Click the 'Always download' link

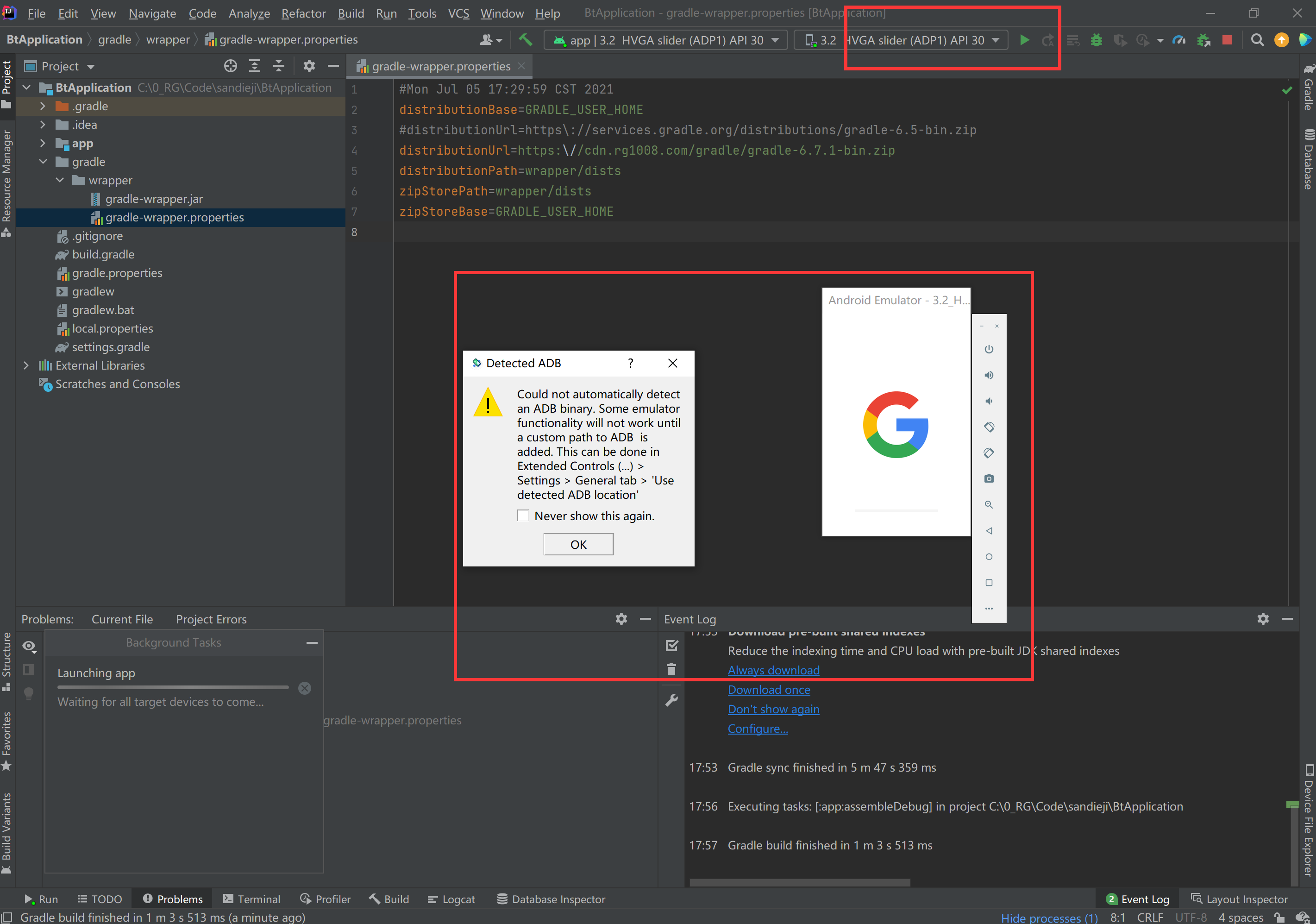pyautogui.click(x=773, y=670)
